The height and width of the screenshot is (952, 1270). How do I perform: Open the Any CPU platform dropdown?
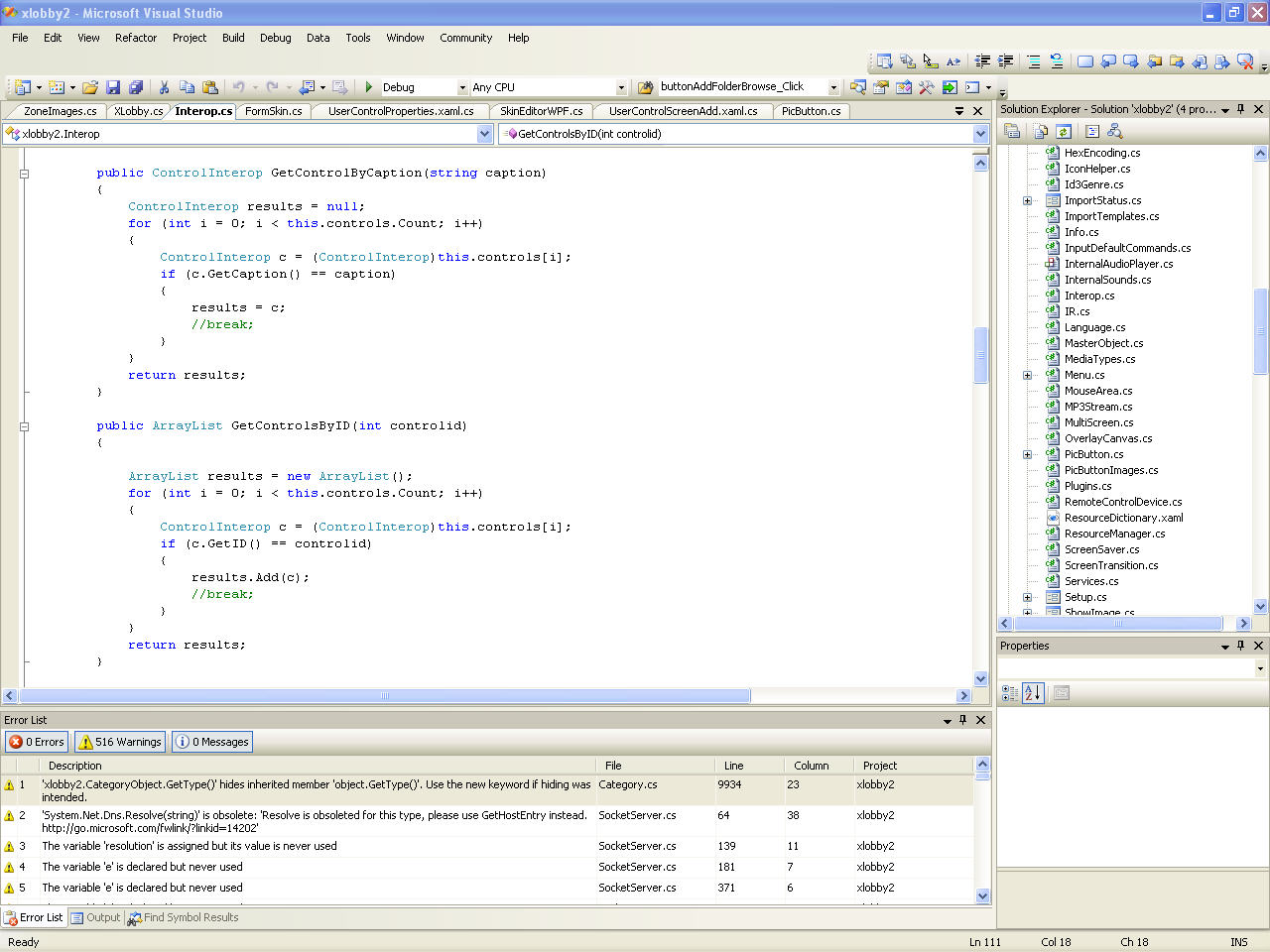tap(621, 87)
